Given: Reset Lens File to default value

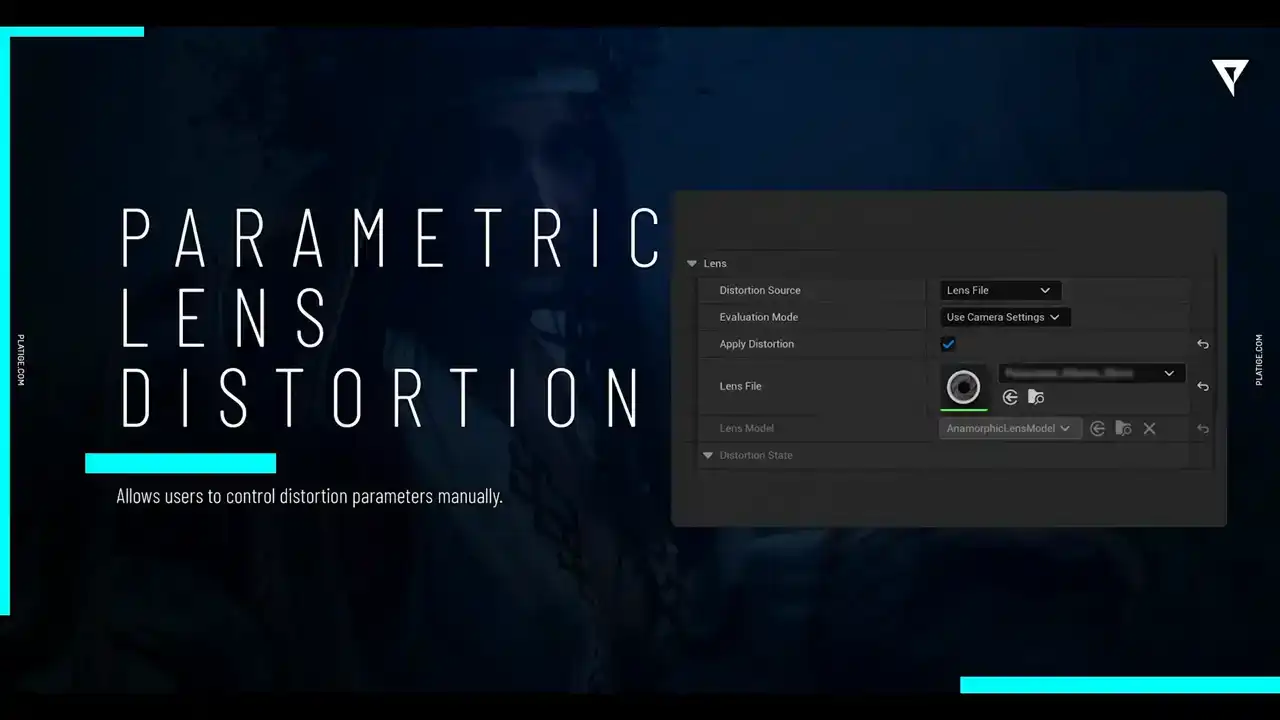Looking at the screenshot, I should (x=1203, y=386).
